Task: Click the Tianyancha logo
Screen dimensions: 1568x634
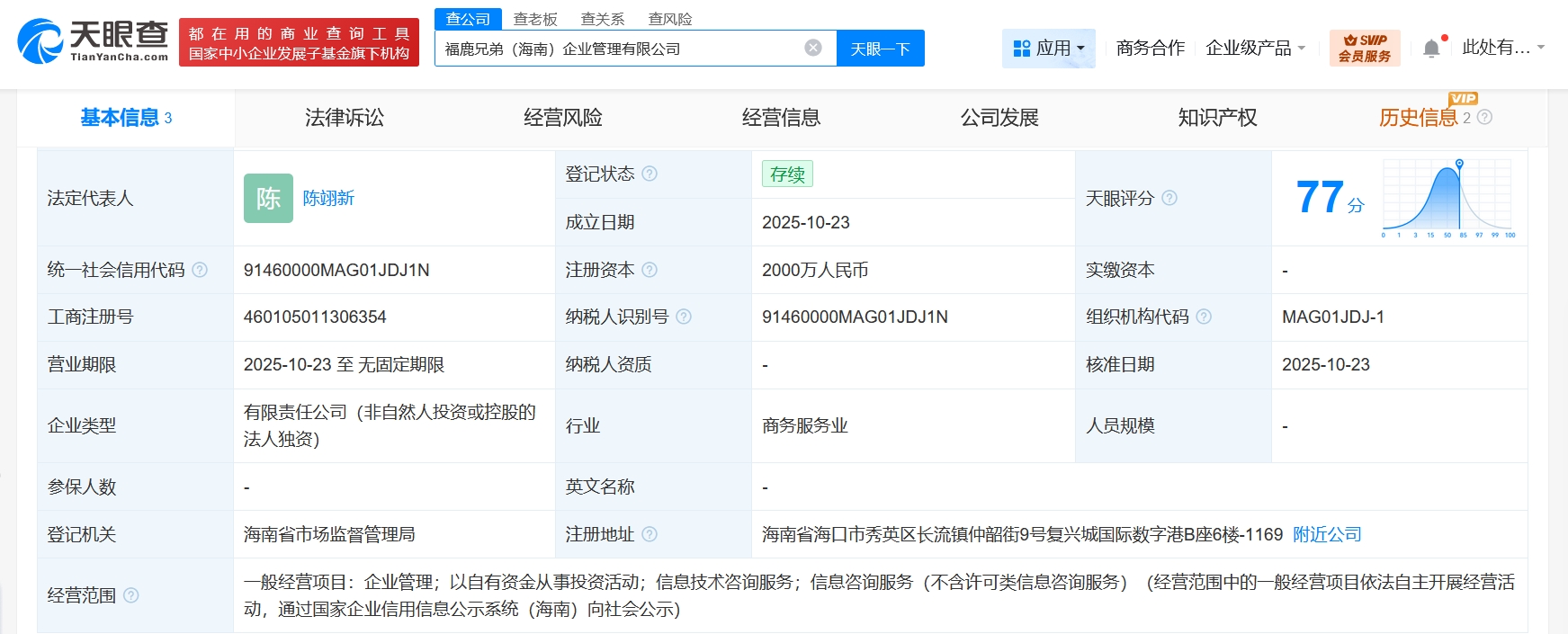Action: click(x=93, y=41)
